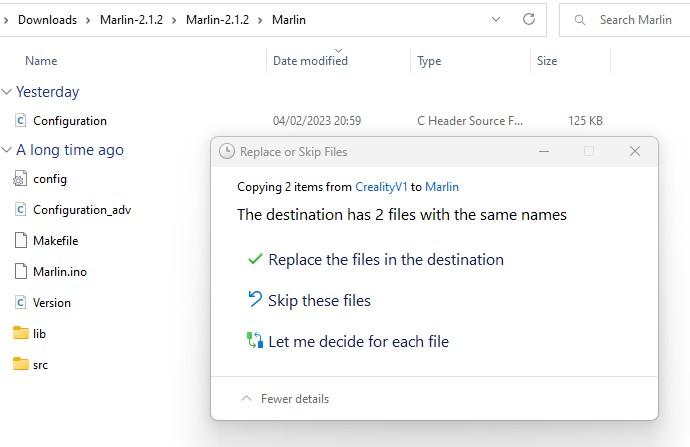Choose Skip these files

tap(318, 301)
